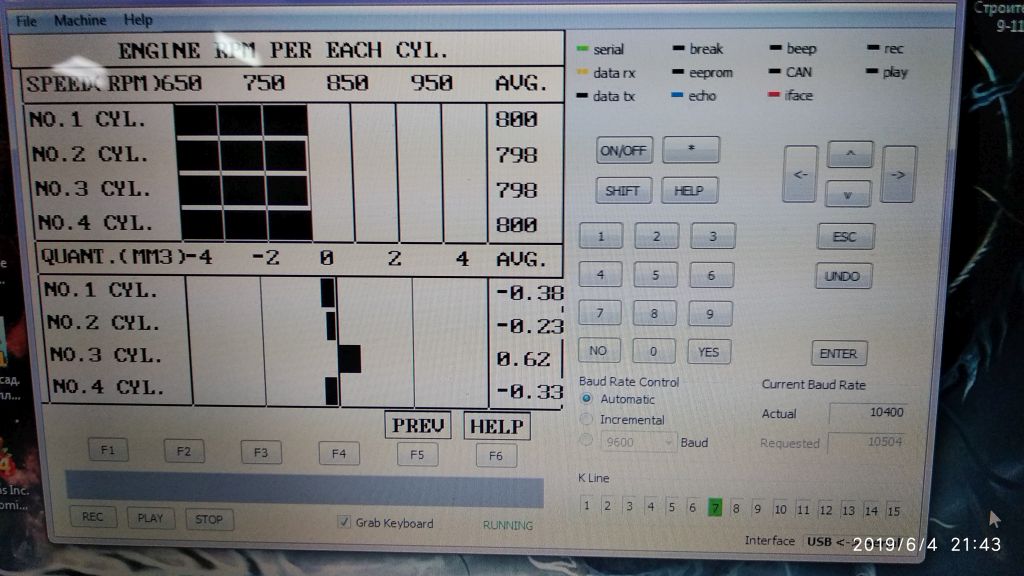Click the STOP playback button
This screenshot has width=1024, height=576.
[209, 519]
